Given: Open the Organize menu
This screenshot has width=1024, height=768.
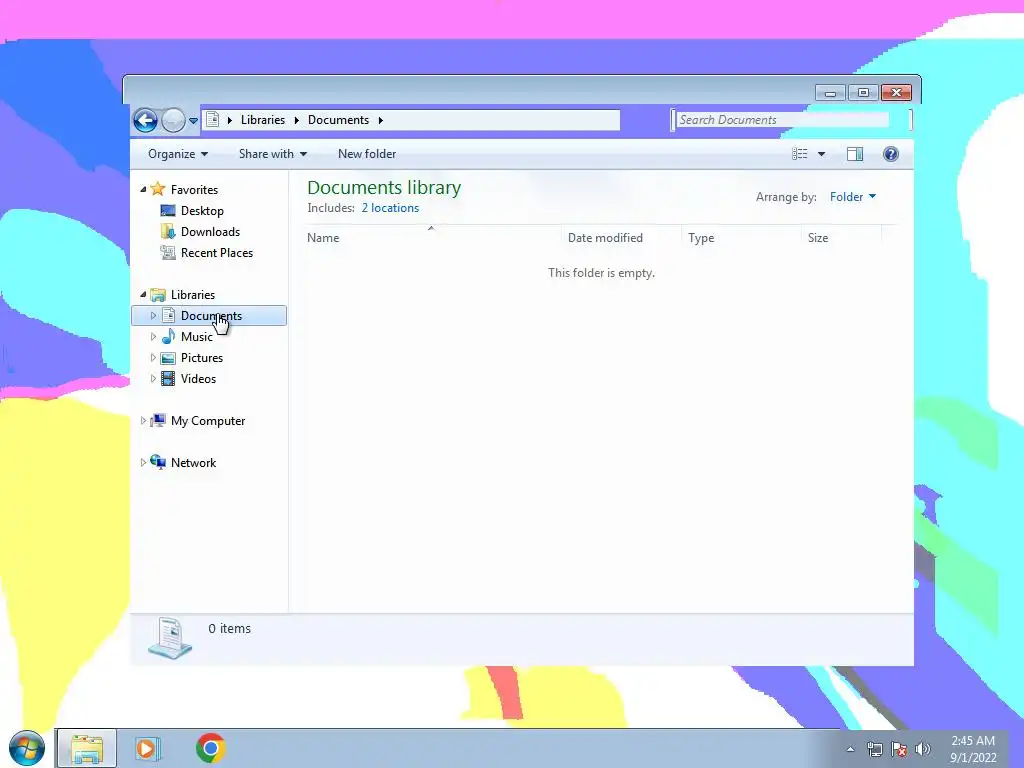Looking at the screenshot, I should 178,154.
